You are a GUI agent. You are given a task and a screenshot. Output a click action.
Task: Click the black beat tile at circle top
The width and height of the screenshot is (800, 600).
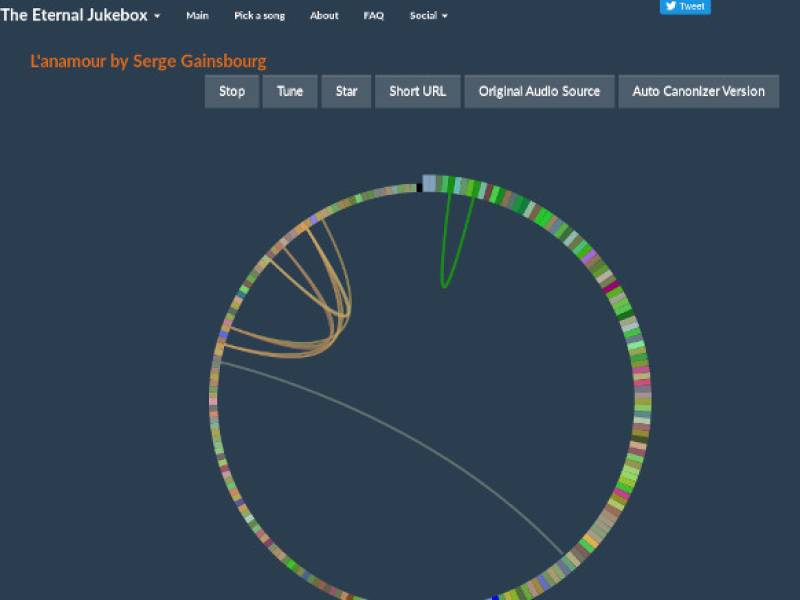[x=419, y=187]
